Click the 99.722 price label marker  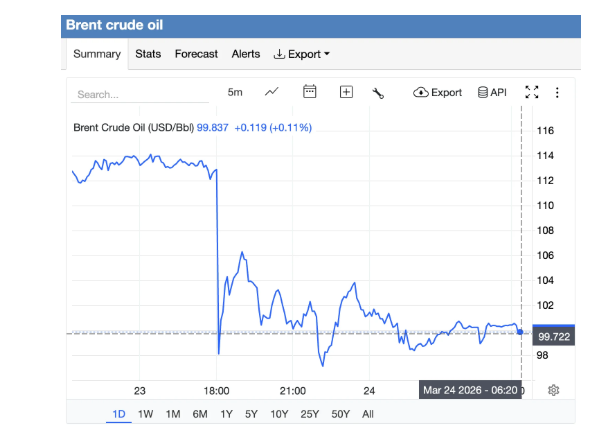point(554,336)
